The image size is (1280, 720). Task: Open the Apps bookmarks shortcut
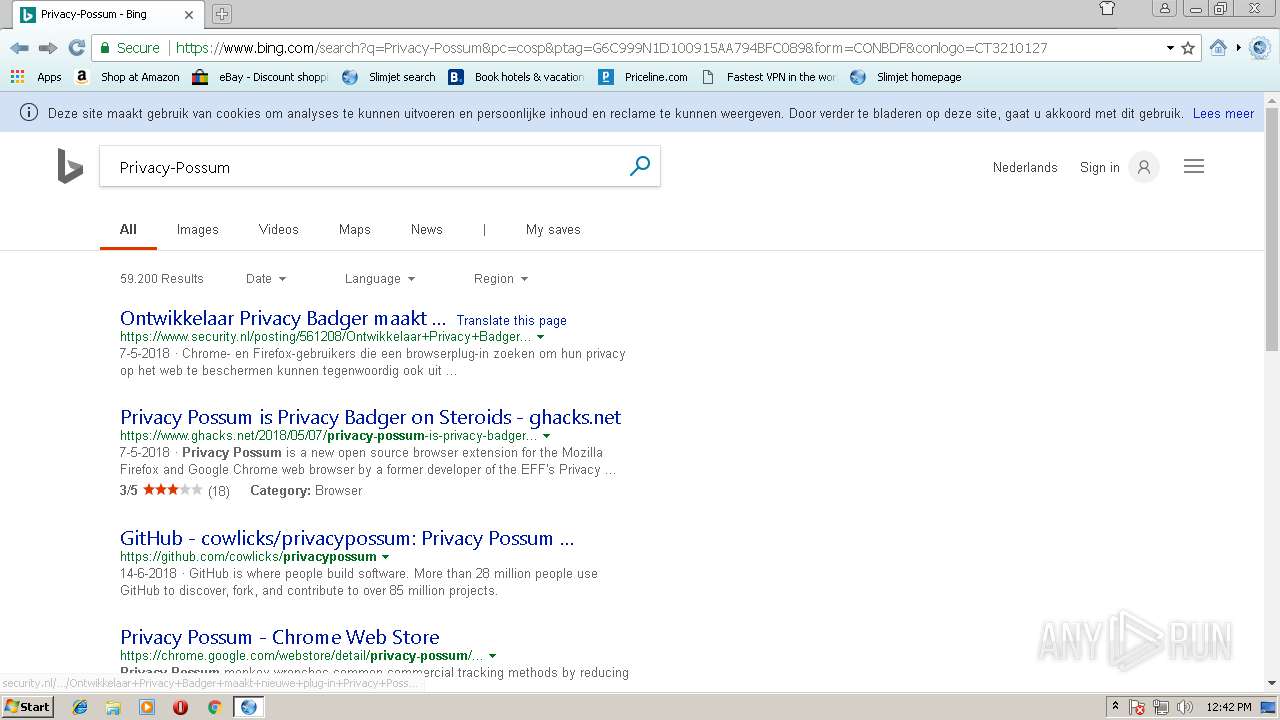click(36, 77)
